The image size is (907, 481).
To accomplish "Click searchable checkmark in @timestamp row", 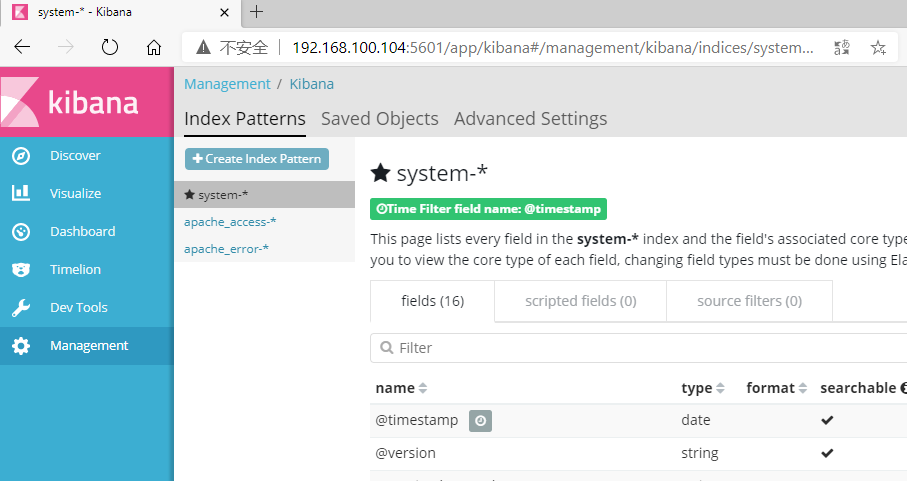I will [x=827, y=420].
